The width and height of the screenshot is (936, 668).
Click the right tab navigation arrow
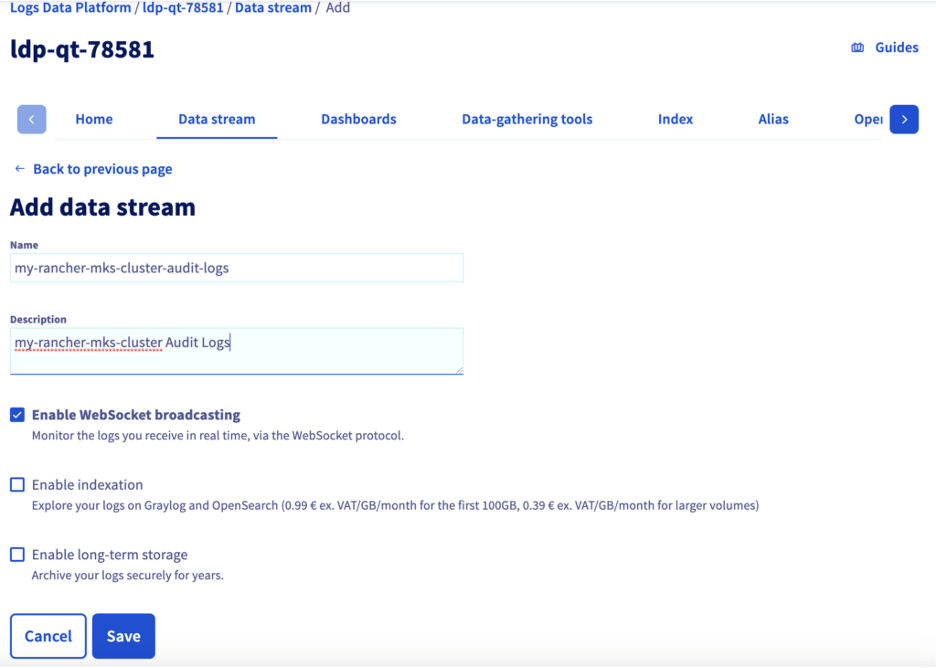903,118
